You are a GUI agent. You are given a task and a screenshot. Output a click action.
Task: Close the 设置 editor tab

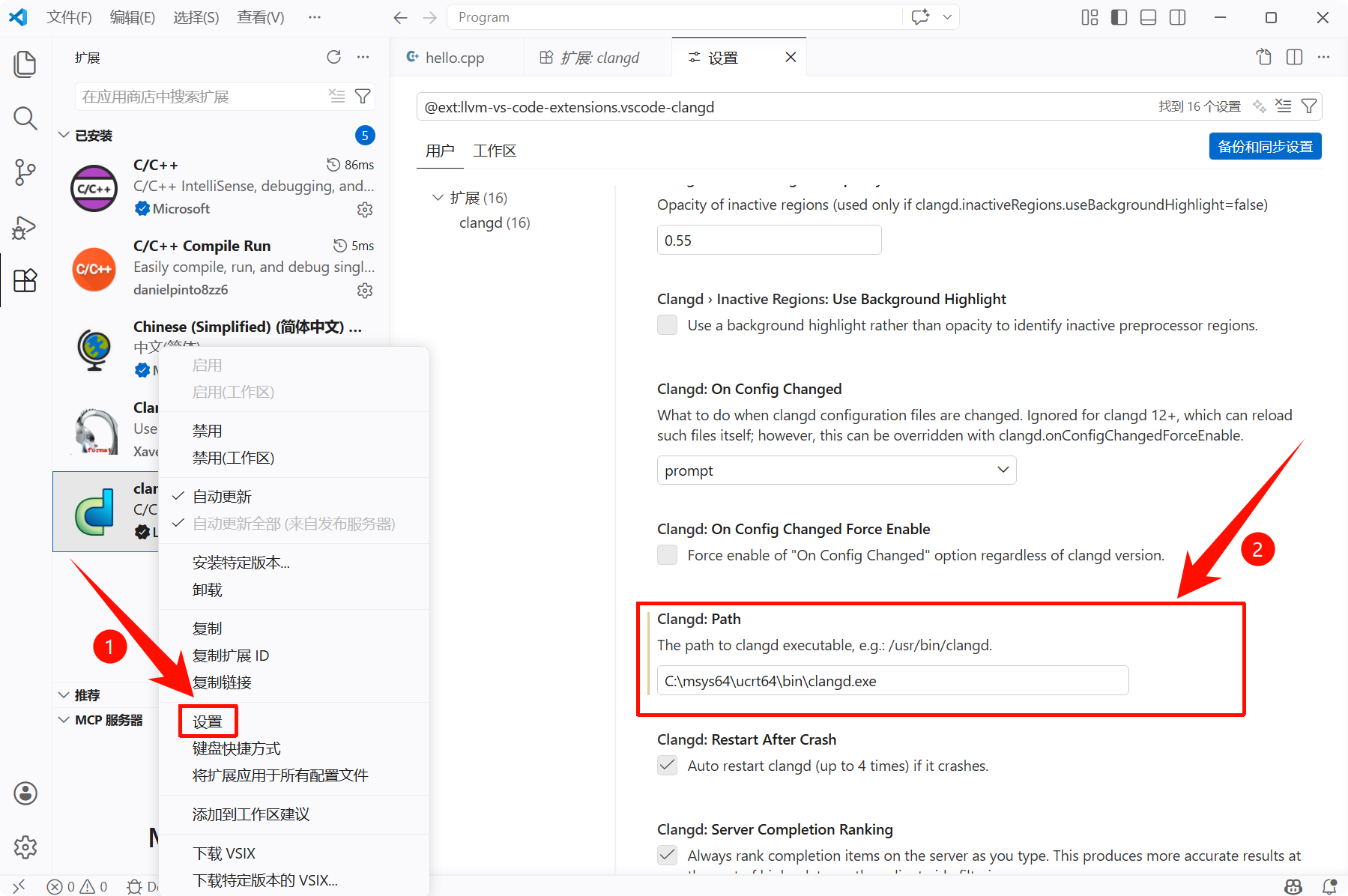pos(791,57)
